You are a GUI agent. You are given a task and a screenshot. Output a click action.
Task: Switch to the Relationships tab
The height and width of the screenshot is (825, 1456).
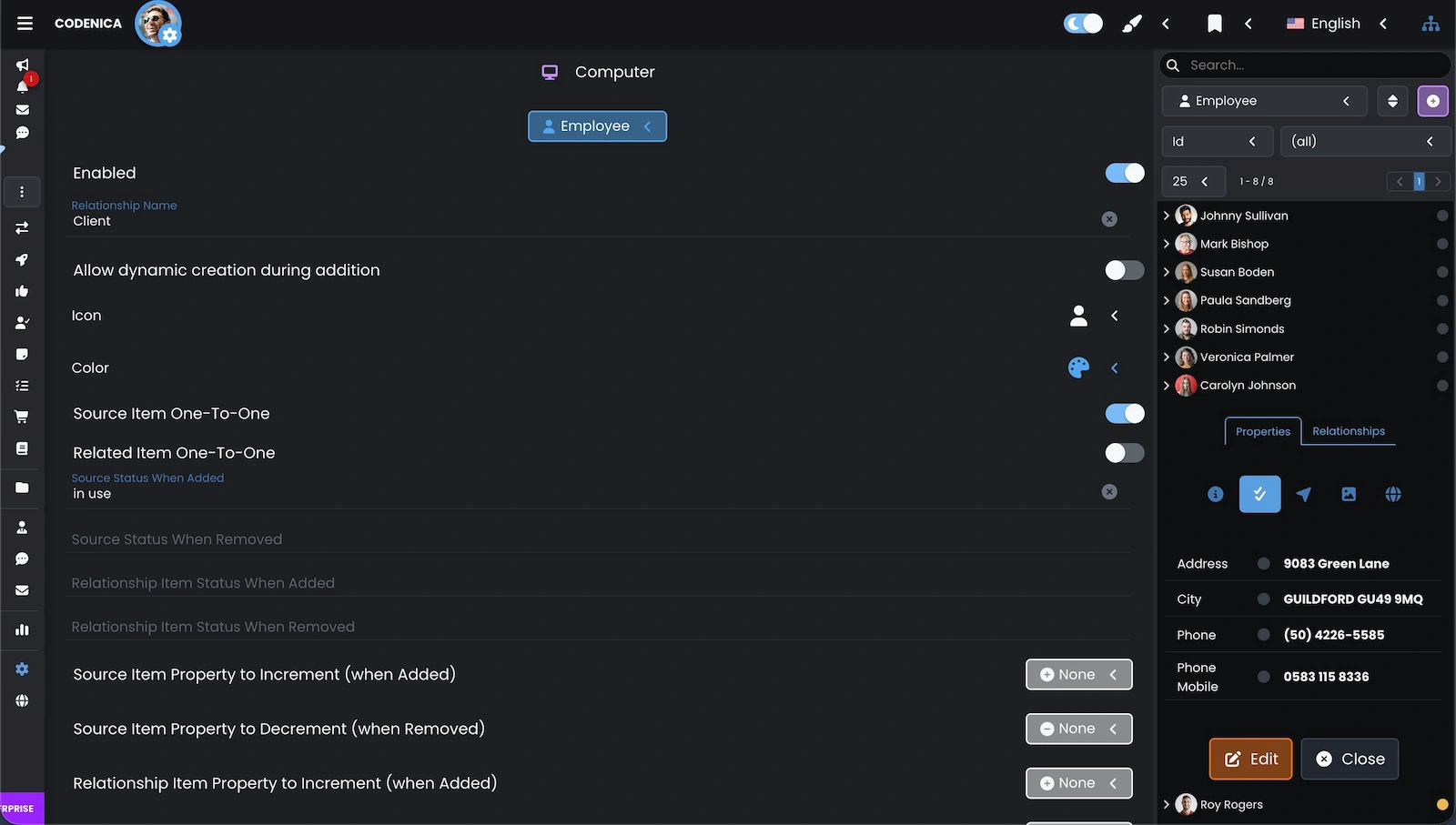coord(1349,431)
